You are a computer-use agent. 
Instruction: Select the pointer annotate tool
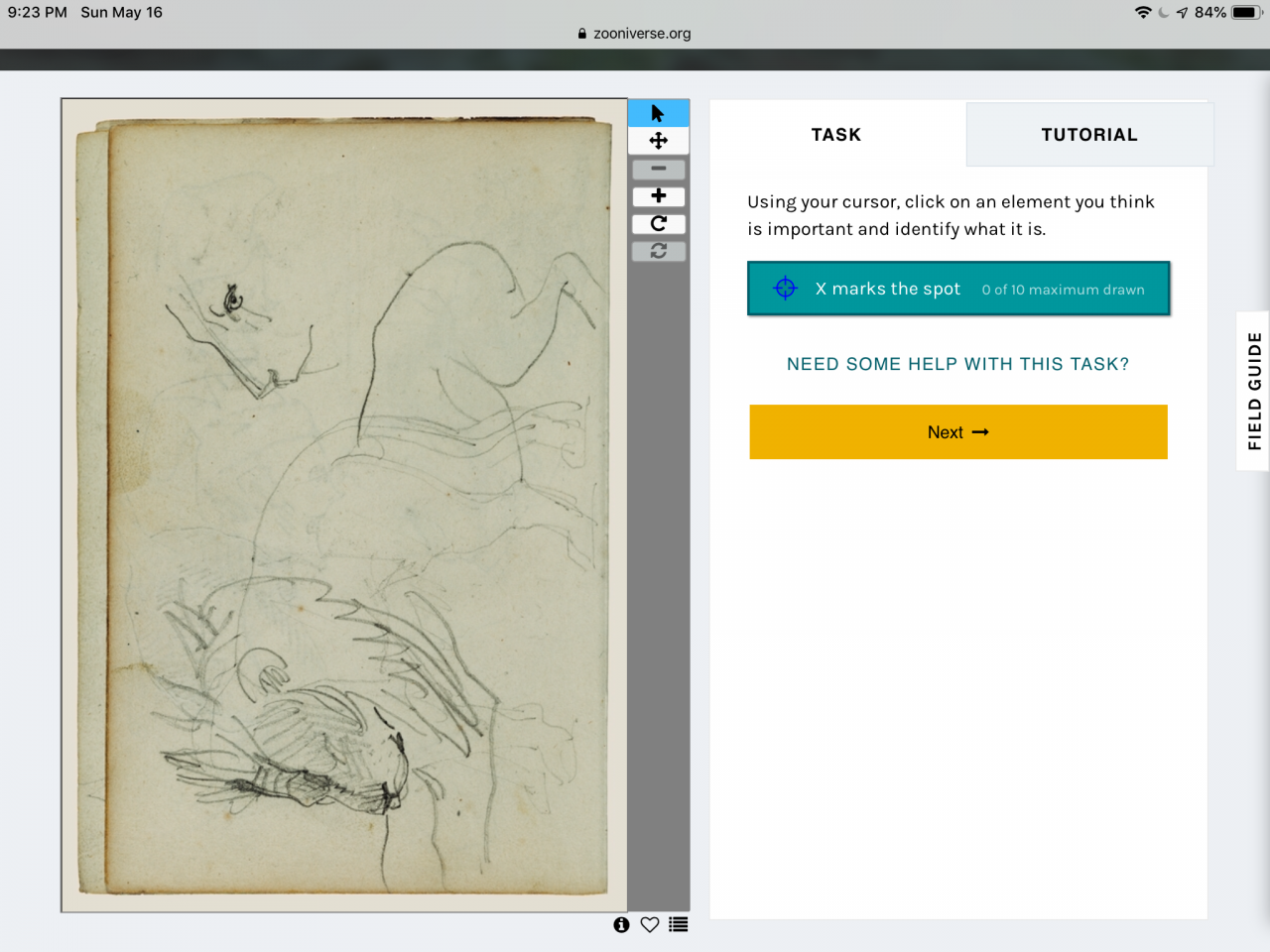[x=658, y=113]
